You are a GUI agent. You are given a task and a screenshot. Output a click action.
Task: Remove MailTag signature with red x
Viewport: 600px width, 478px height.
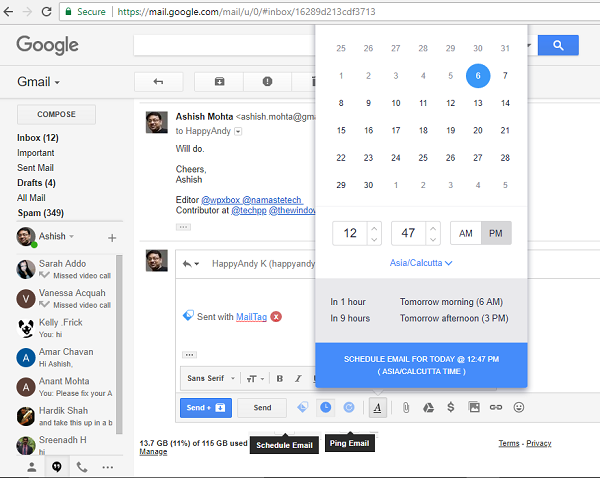[x=276, y=316]
